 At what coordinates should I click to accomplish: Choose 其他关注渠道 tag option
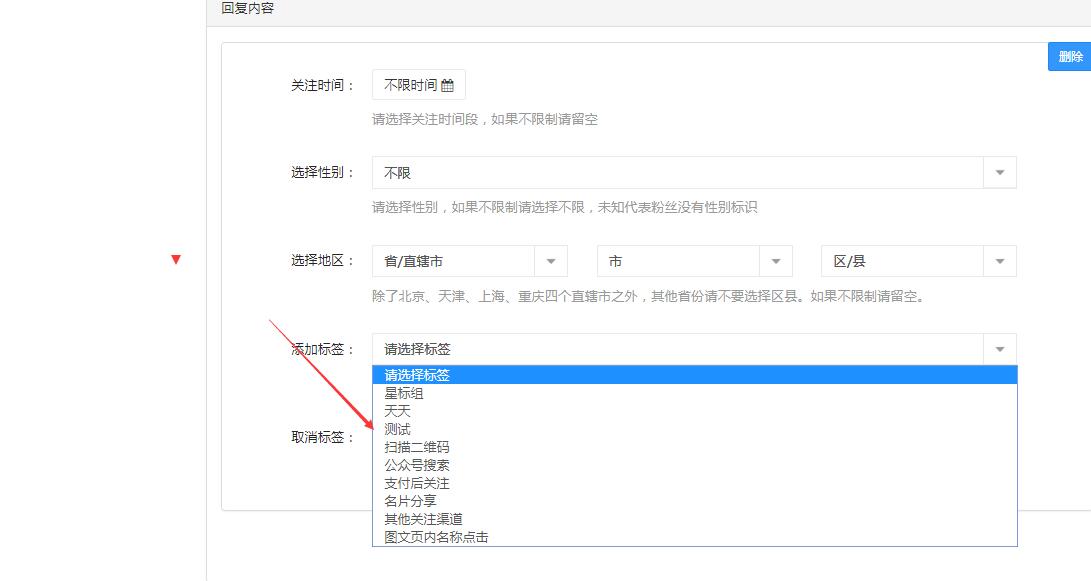[423, 519]
